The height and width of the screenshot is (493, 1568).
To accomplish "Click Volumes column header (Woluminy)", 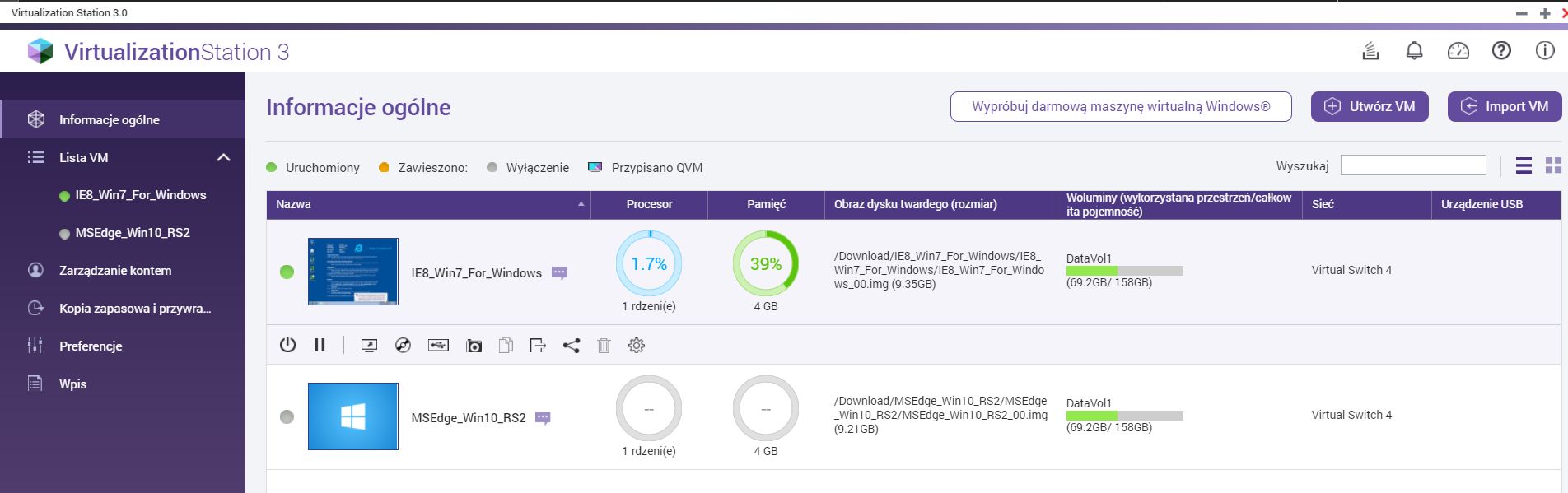I will click(1178, 204).
